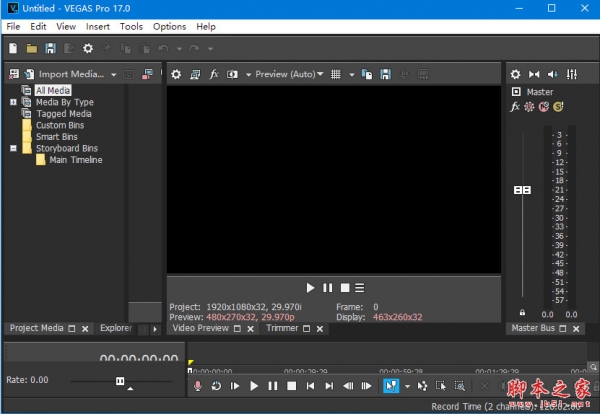
Task: Toggle Split Screen View in preview toolbar
Action: 232,74
